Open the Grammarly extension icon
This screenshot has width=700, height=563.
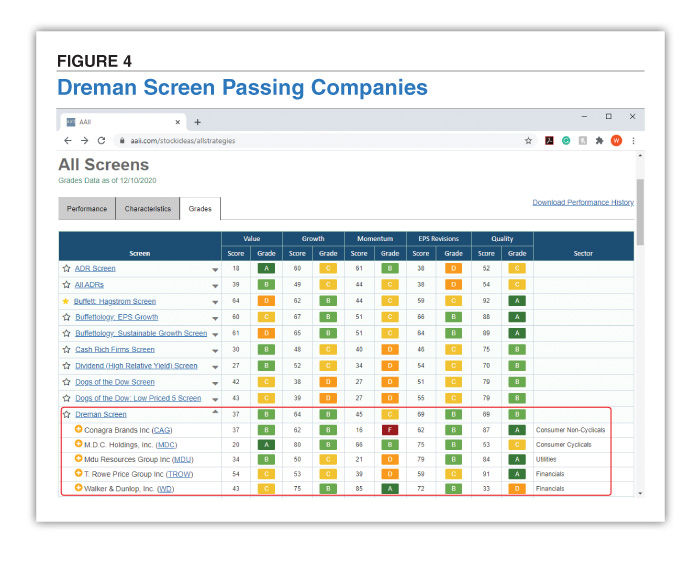click(x=566, y=141)
